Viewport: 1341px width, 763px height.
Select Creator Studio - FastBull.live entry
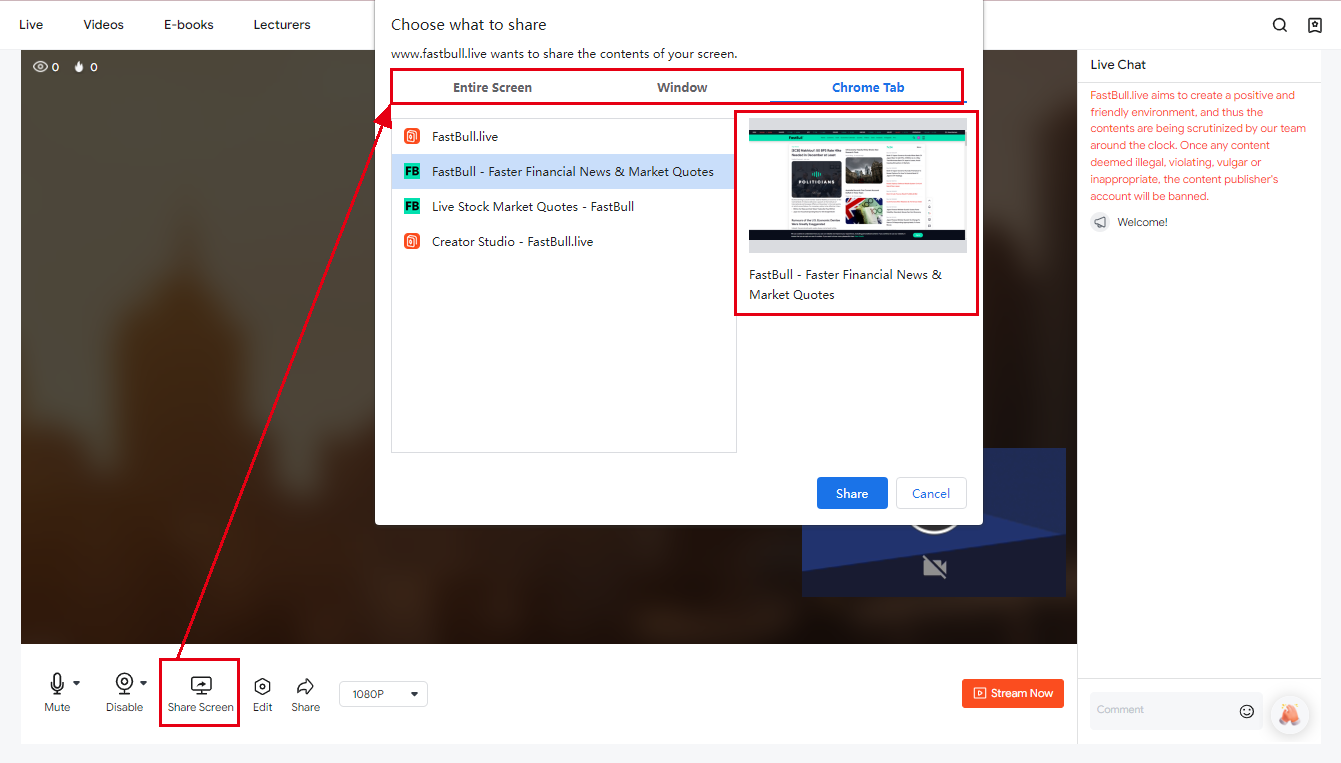563,242
